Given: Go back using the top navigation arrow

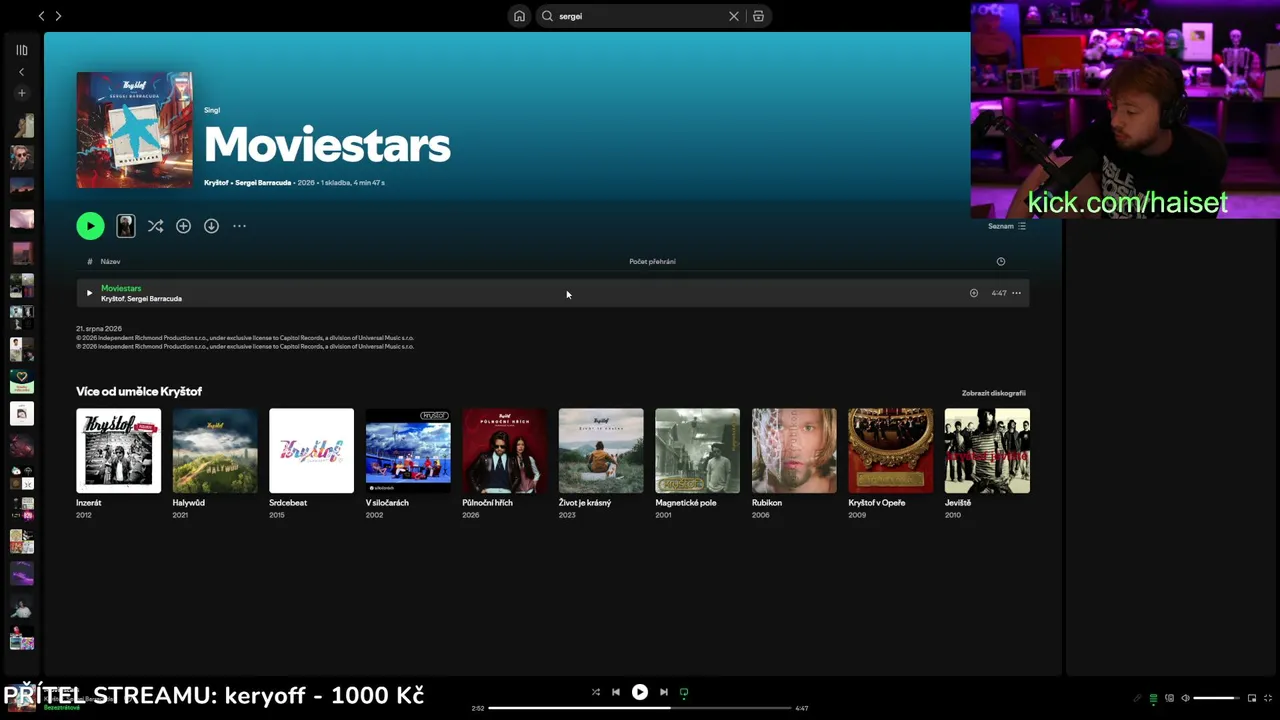Looking at the screenshot, I should [x=41, y=16].
